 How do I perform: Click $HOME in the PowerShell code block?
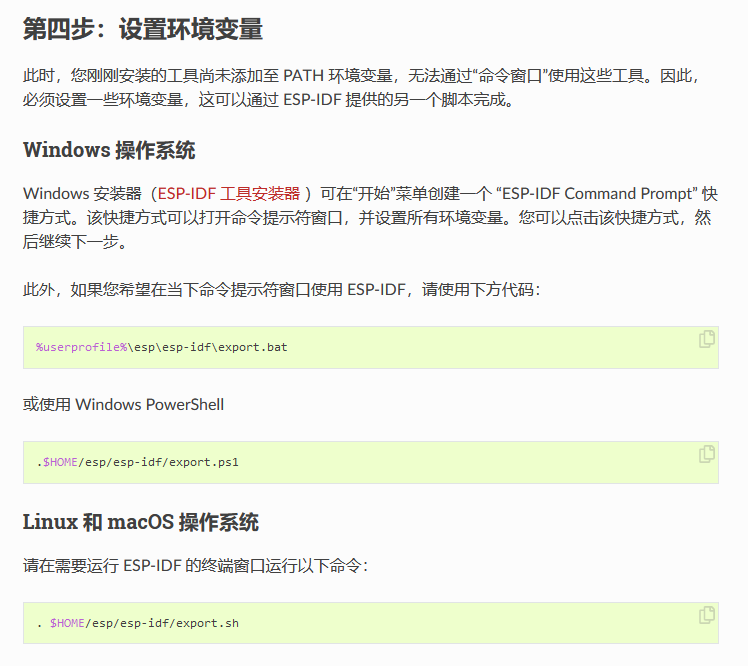[x=61, y=462]
